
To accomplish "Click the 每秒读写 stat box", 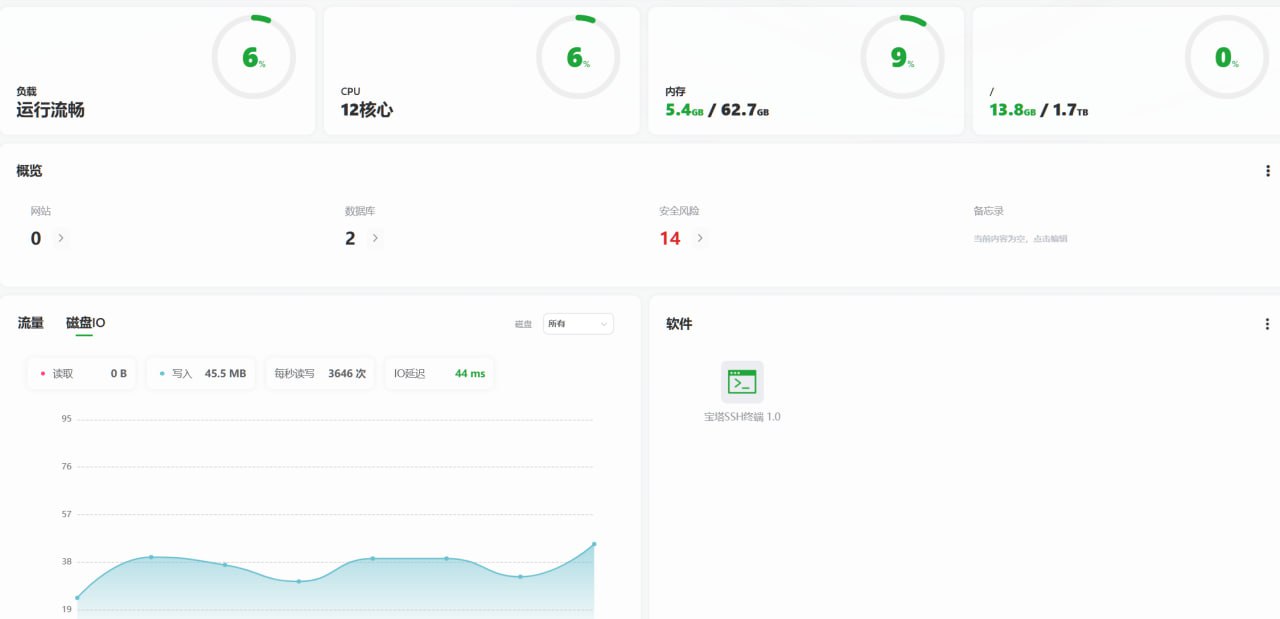I will [x=320, y=374].
